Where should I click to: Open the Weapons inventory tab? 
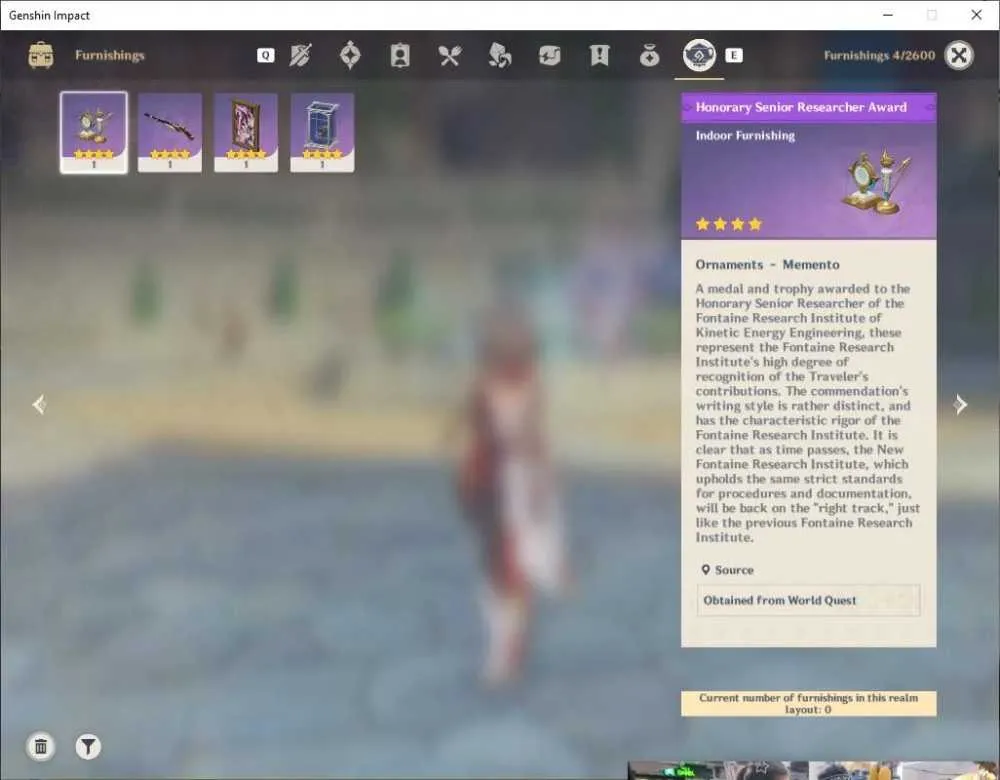[x=300, y=55]
